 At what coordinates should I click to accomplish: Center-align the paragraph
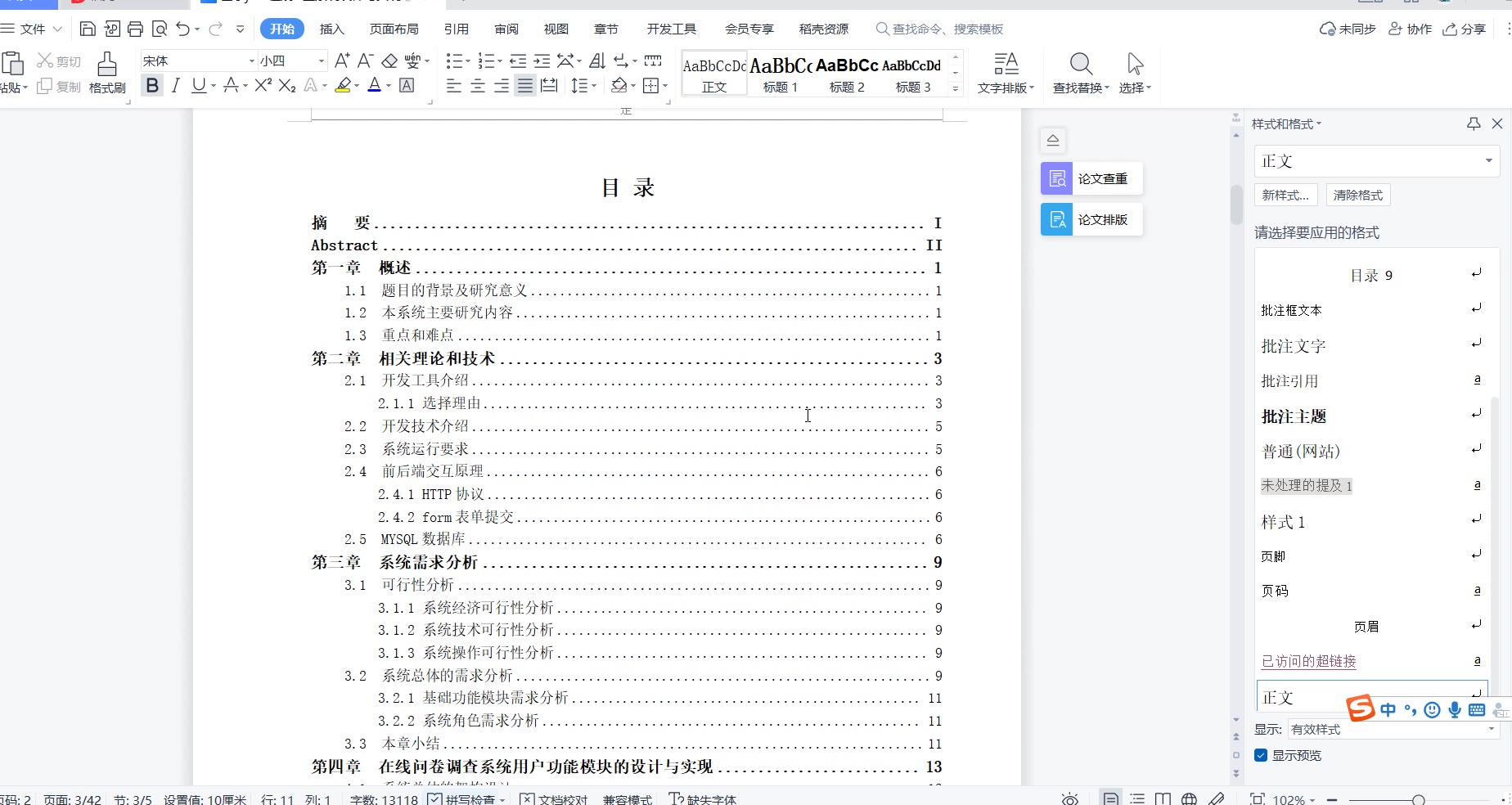(478, 85)
